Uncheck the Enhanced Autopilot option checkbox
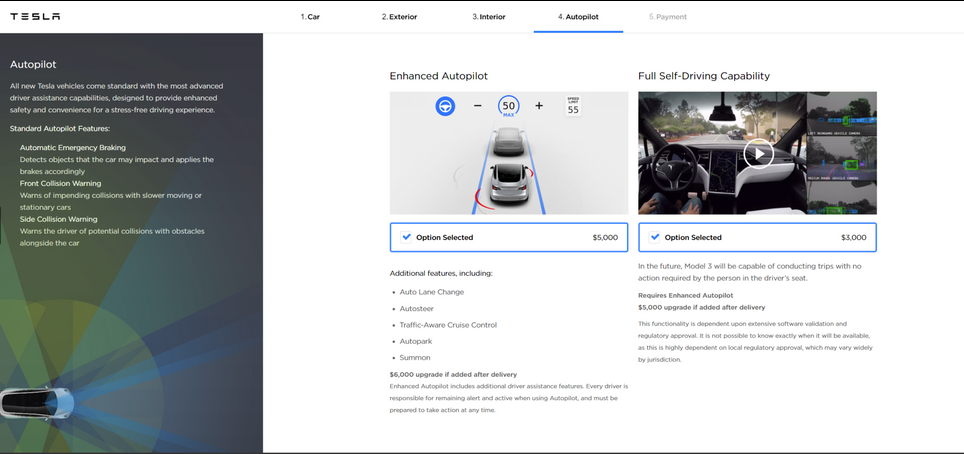964x454 pixels. coord(406,237)
